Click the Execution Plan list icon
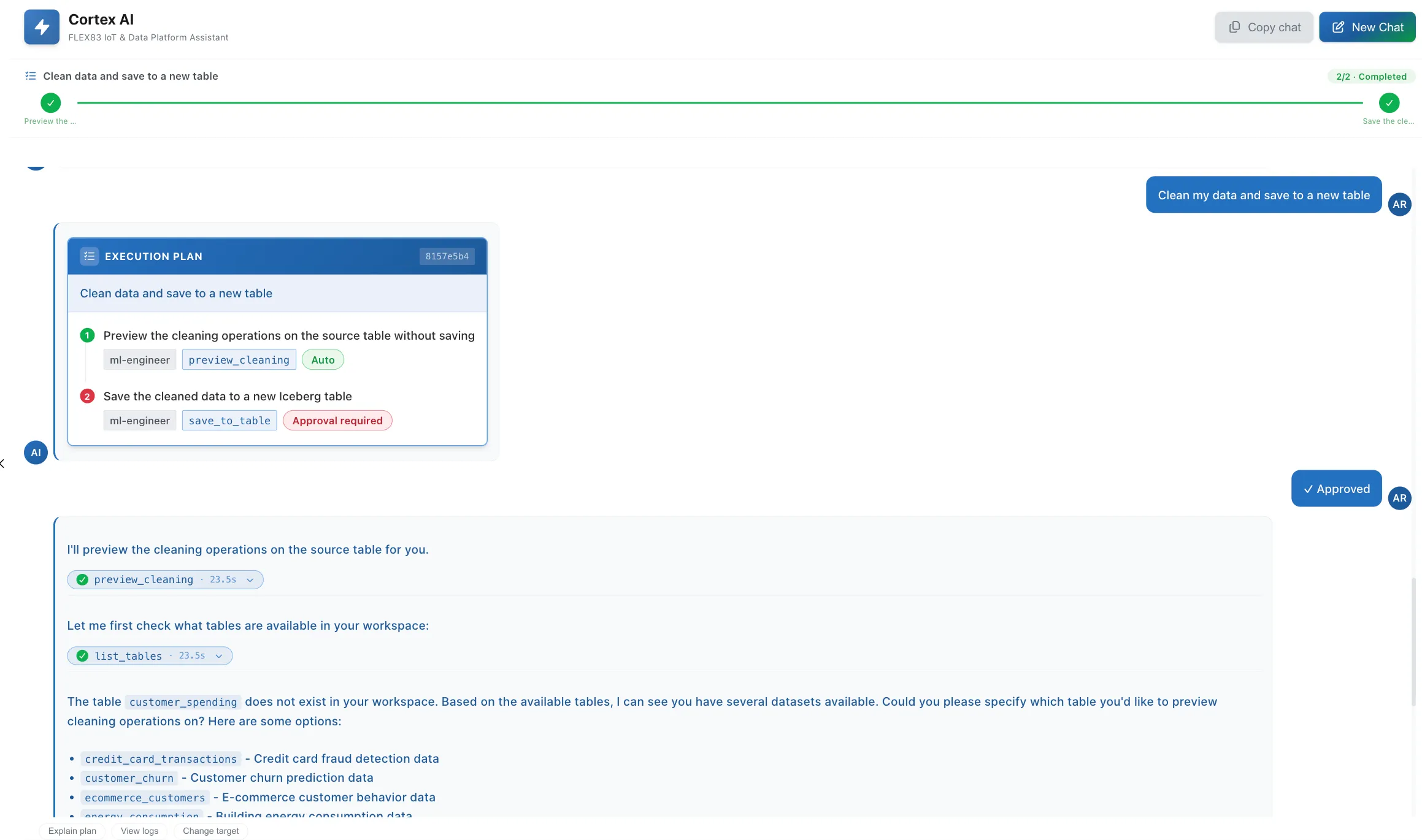This screenshot has width=1422, height=840. coord(89,256)
